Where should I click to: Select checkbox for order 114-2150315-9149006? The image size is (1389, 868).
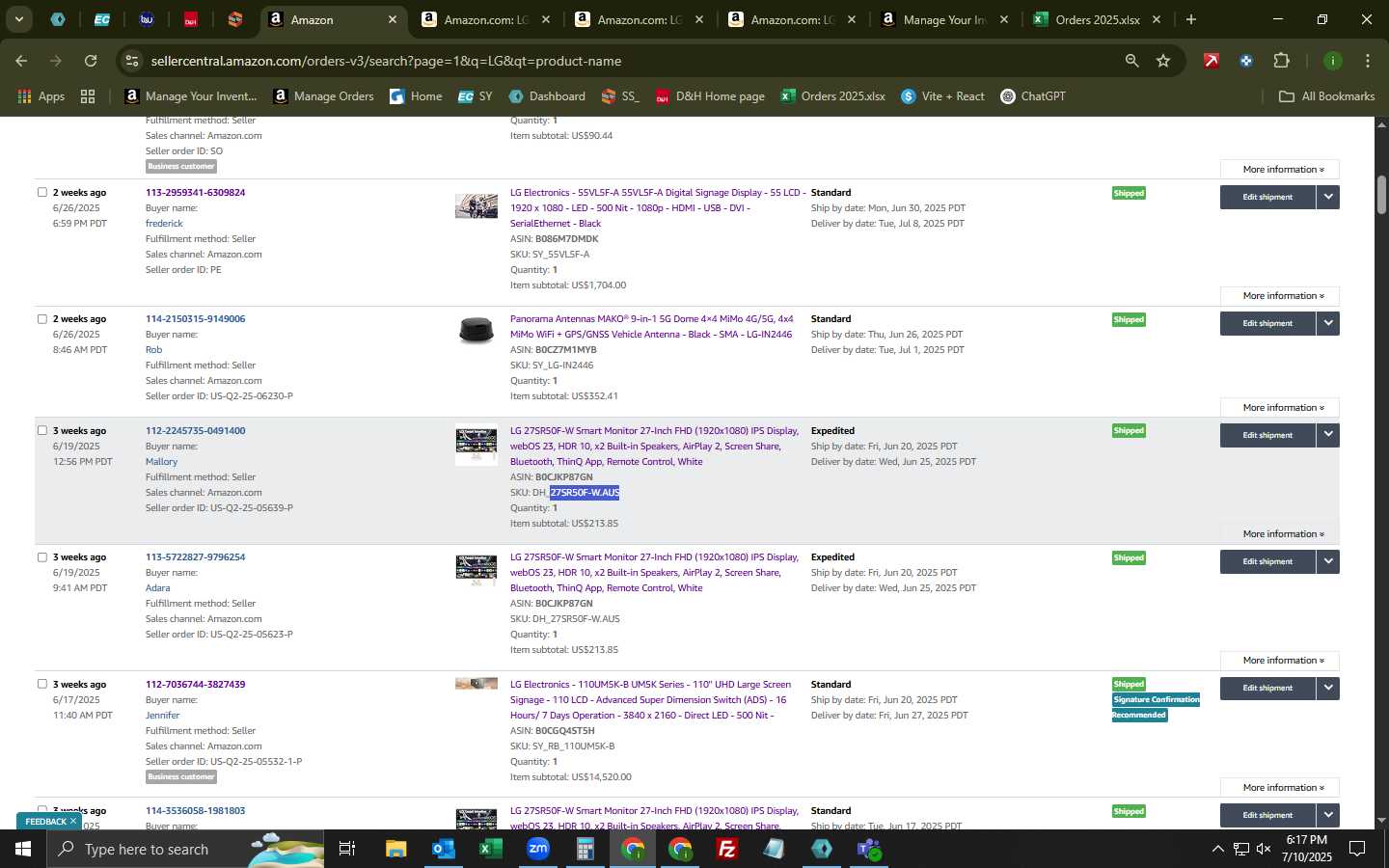41,318
